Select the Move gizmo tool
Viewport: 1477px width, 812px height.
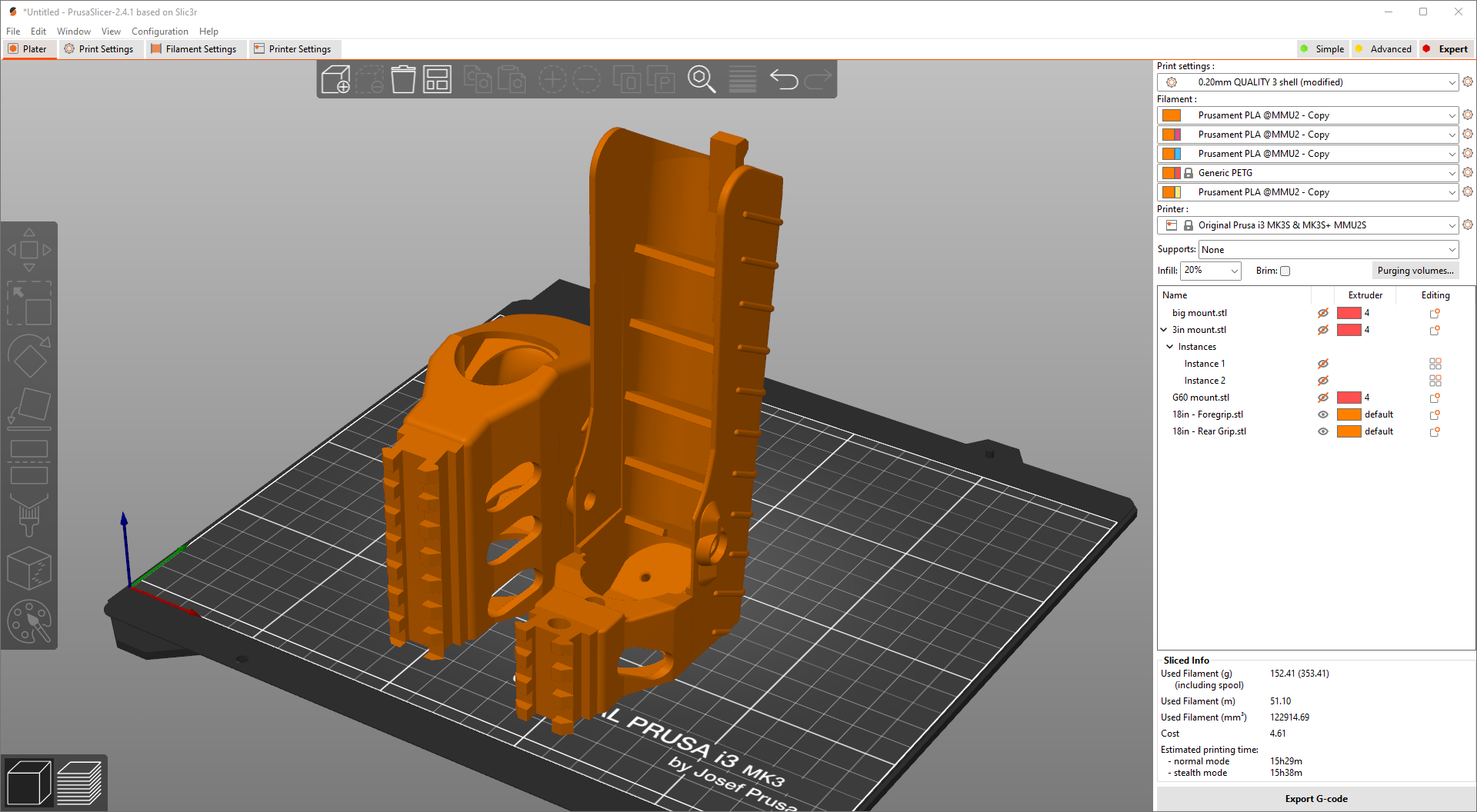tap(29, 250)
